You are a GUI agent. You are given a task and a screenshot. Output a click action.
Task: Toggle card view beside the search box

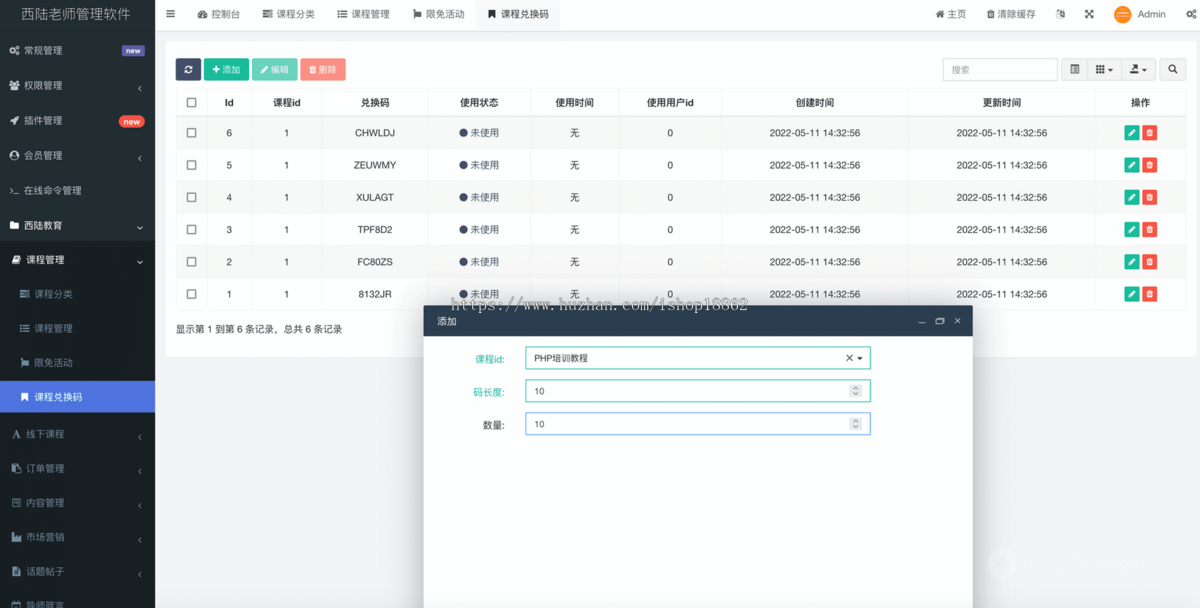point(1075,69)
